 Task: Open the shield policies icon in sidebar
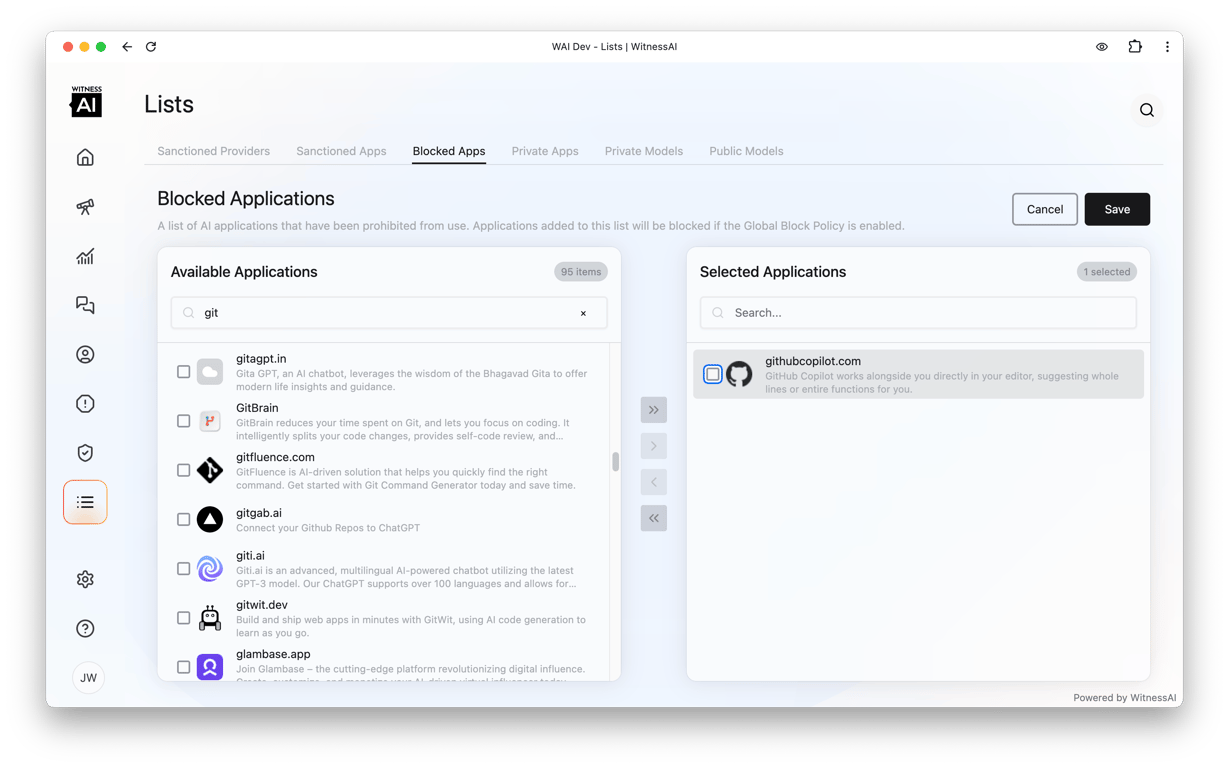85,453
